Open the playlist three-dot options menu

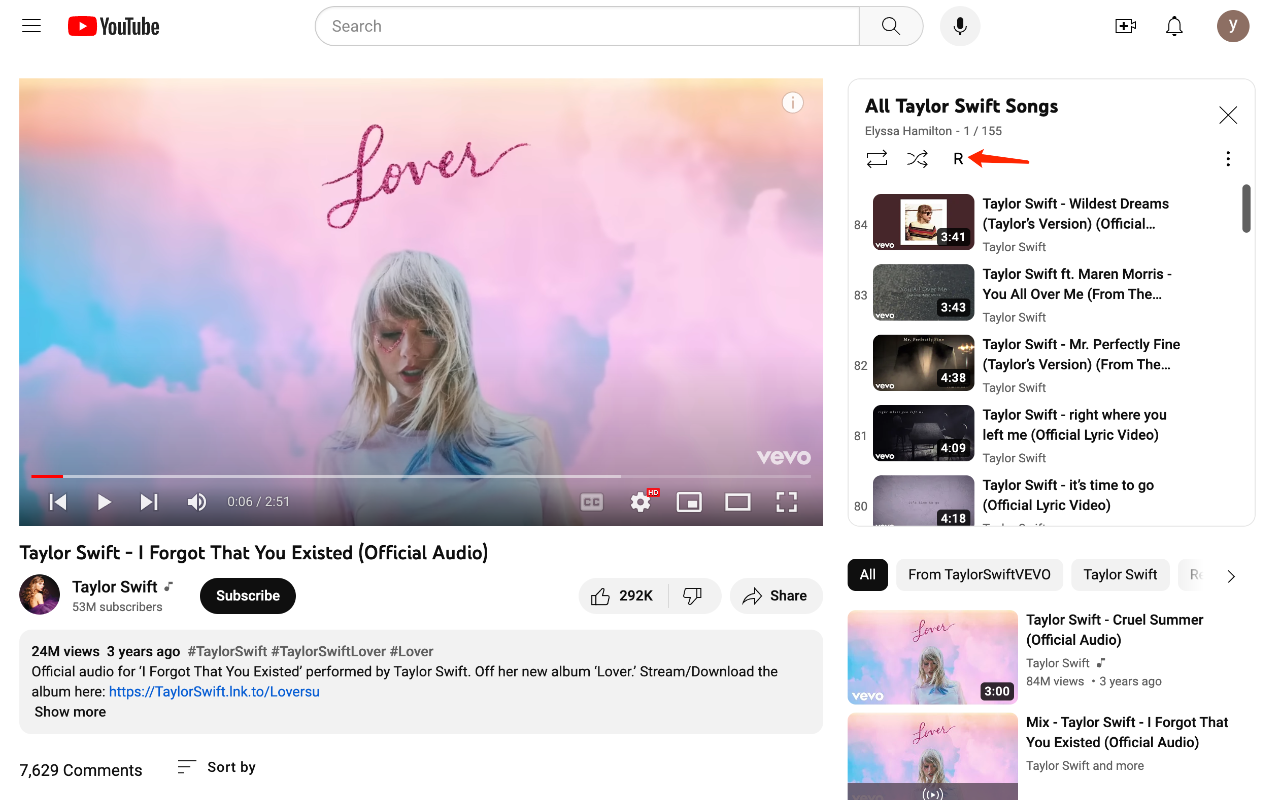(1228, 158)
